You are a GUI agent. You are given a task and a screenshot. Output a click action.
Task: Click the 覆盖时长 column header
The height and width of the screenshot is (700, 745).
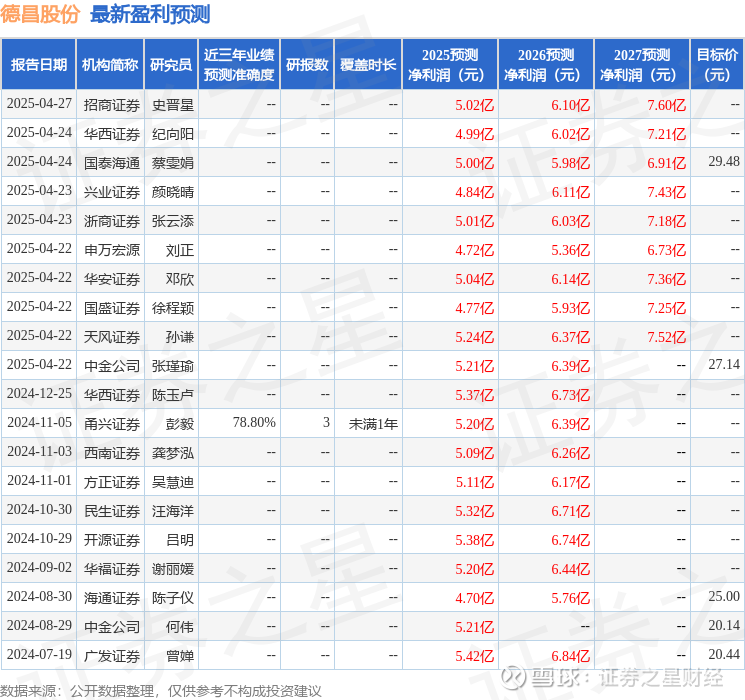point(368,65)
